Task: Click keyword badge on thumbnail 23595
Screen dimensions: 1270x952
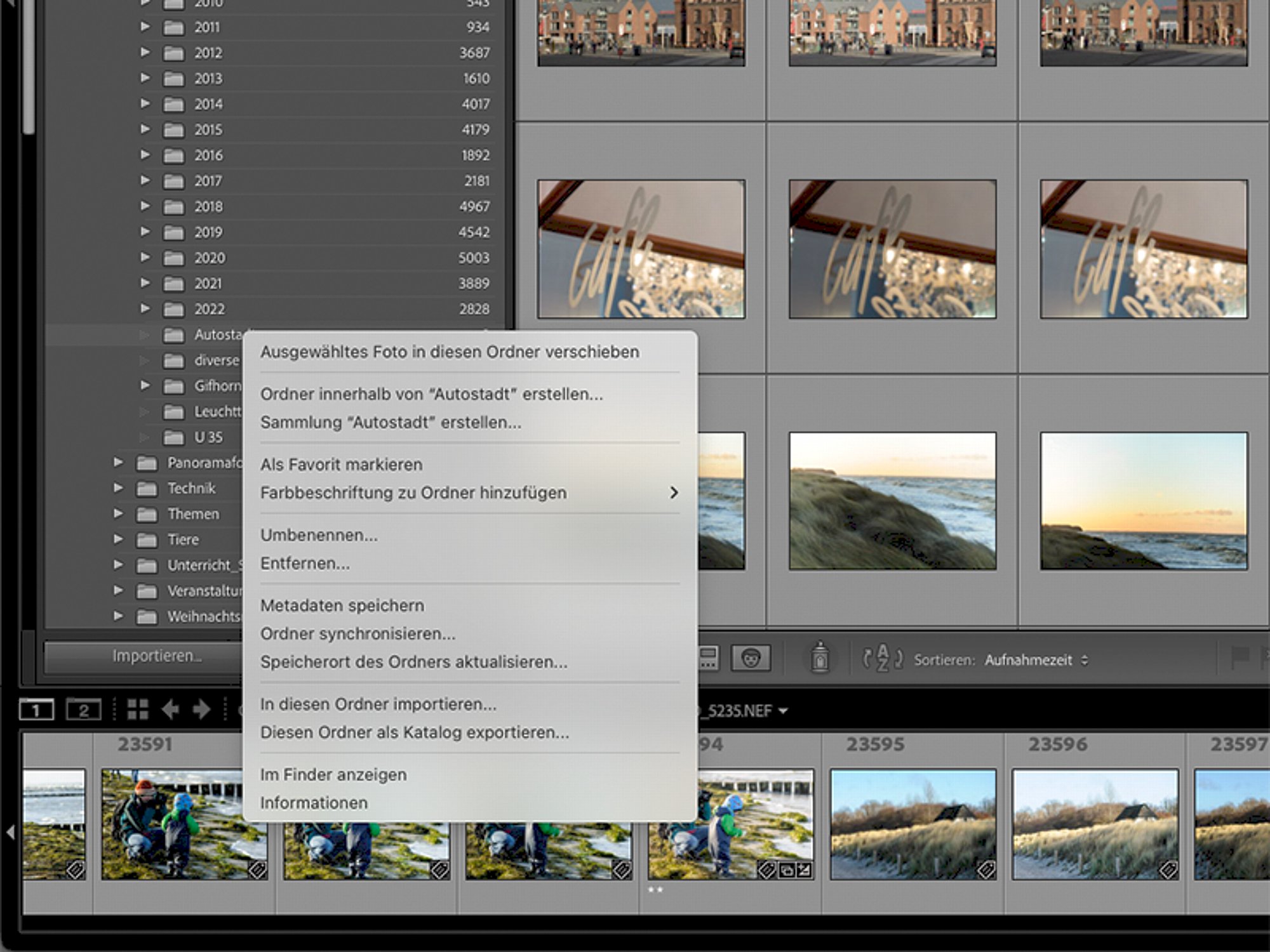Action: tap(986, 870)
